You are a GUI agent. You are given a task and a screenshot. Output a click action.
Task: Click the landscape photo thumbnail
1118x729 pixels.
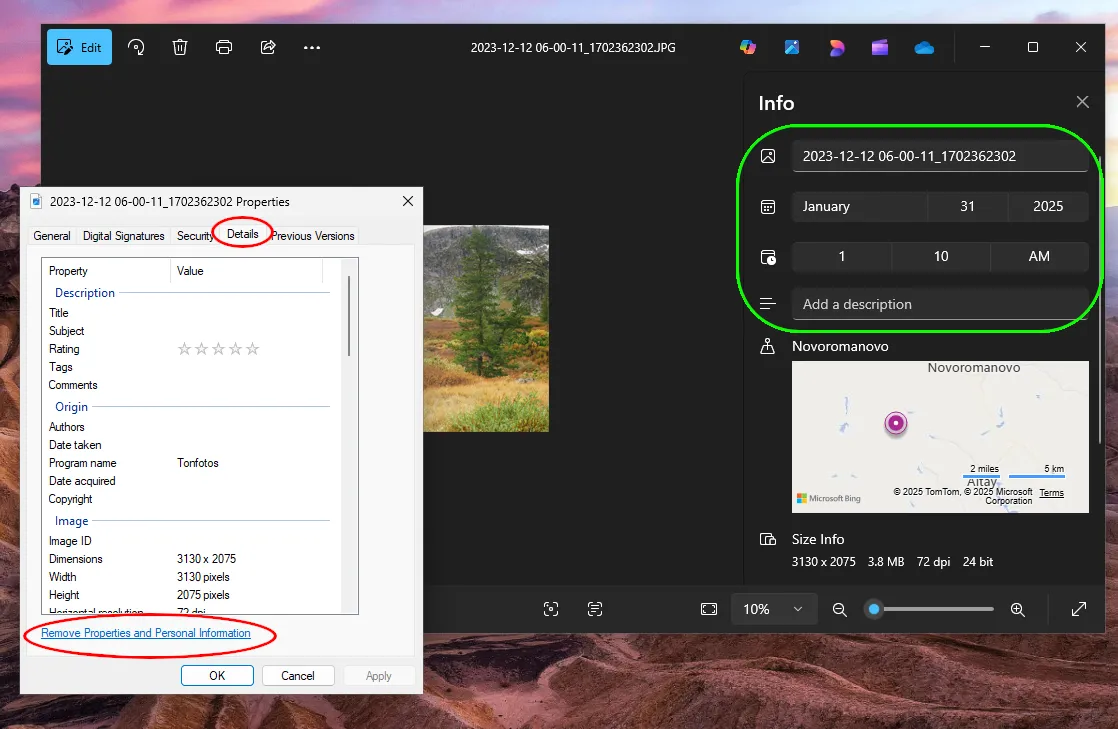pyautogui.click(x=486, y=329)
